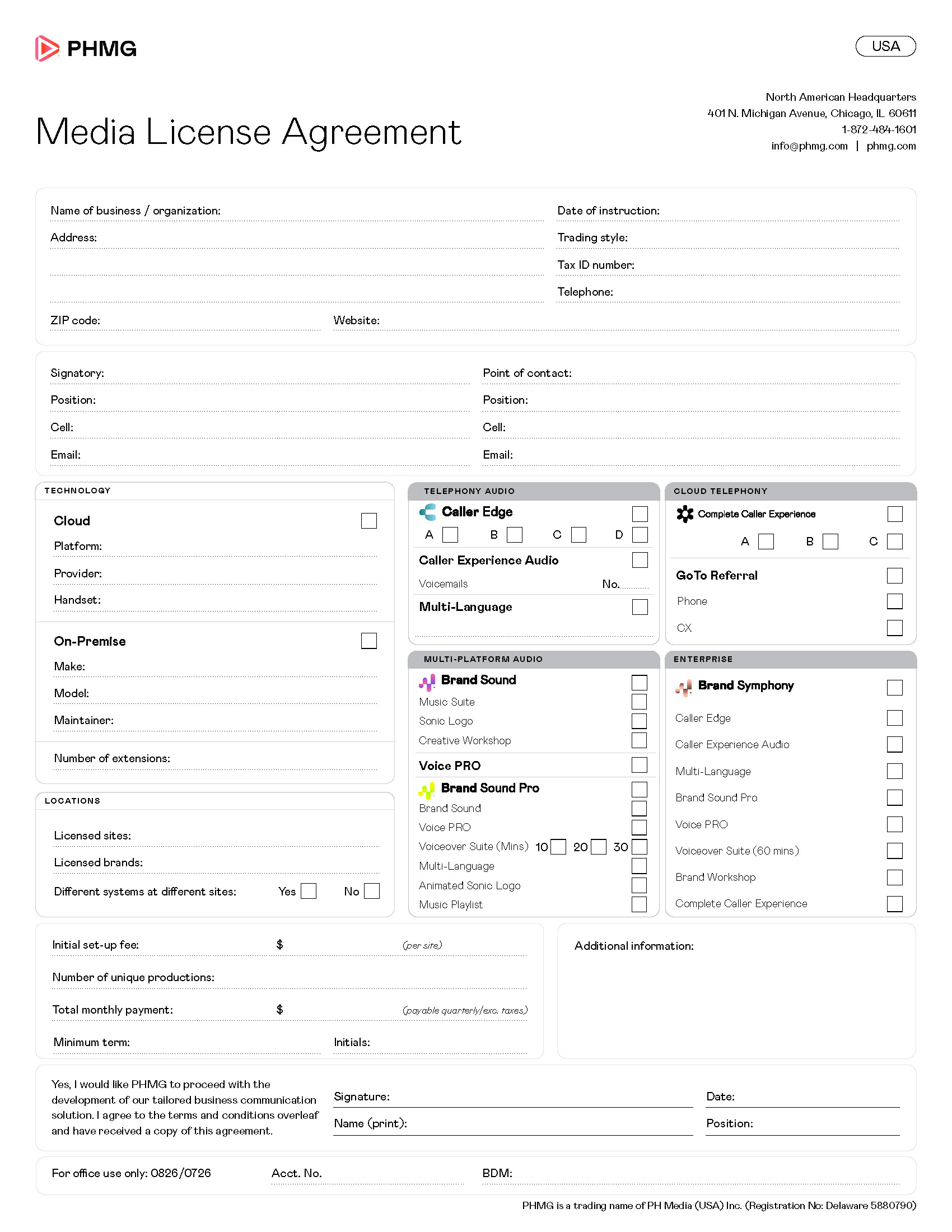Open the info@phmg.com email link
The height and width of the screenshot is (1232, 952).
(x=809, y=146)
